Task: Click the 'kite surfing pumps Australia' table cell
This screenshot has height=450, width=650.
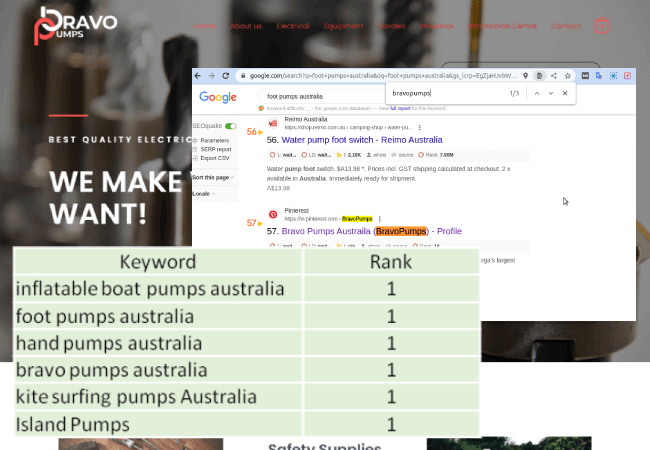Action: click(158, 397)
